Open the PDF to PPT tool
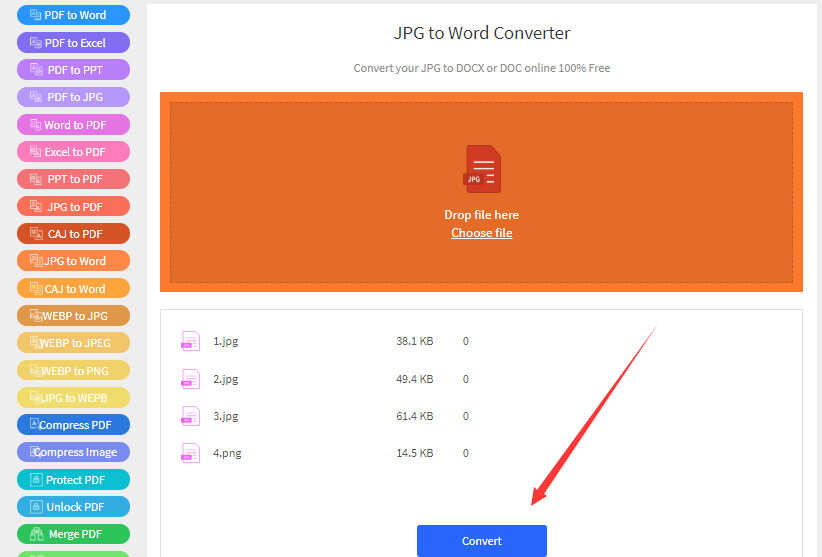The width and height of the screenshot is (822, 557). pos(73,70)
